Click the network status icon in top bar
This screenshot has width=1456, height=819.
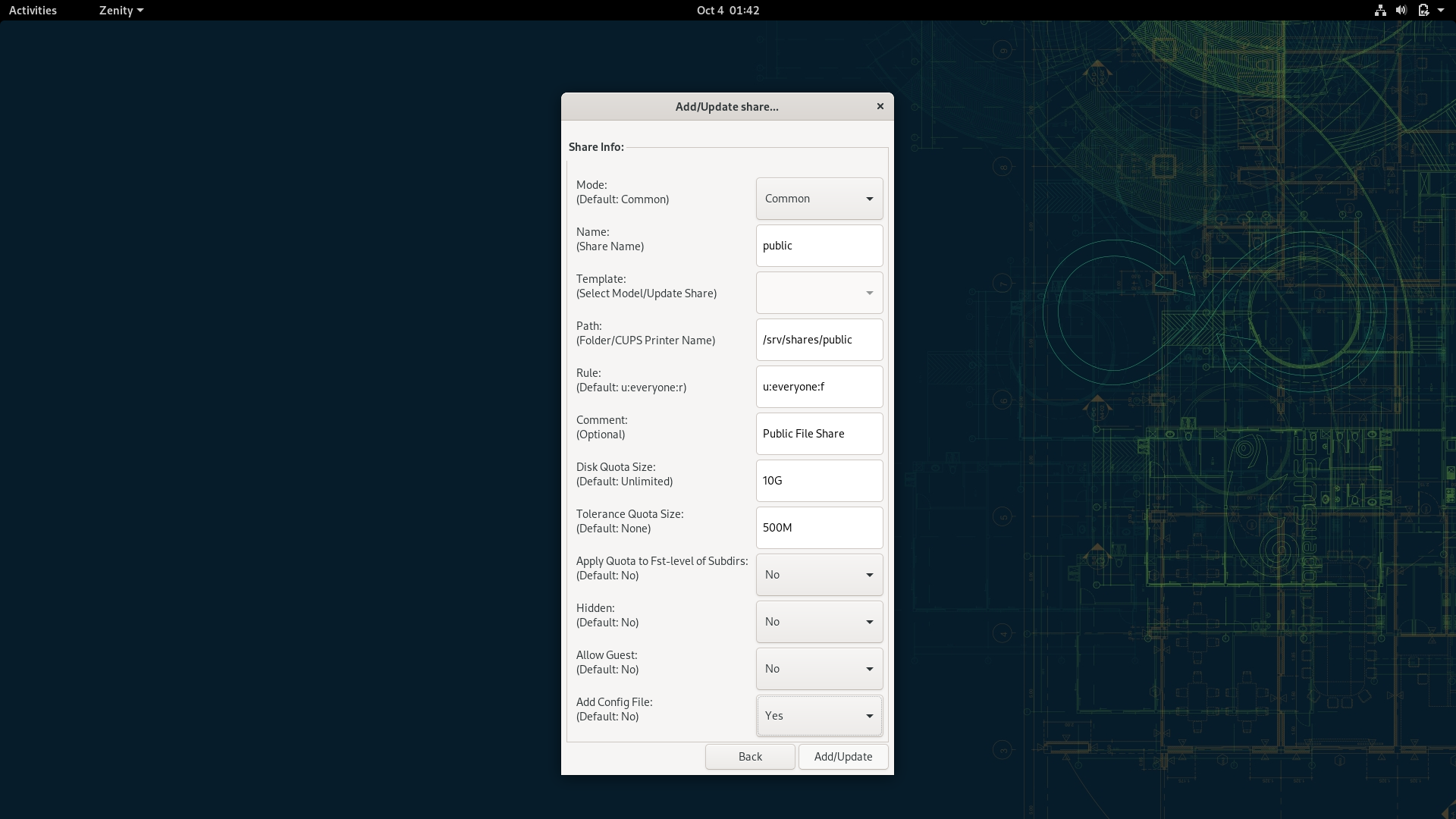coord(1380,11)
